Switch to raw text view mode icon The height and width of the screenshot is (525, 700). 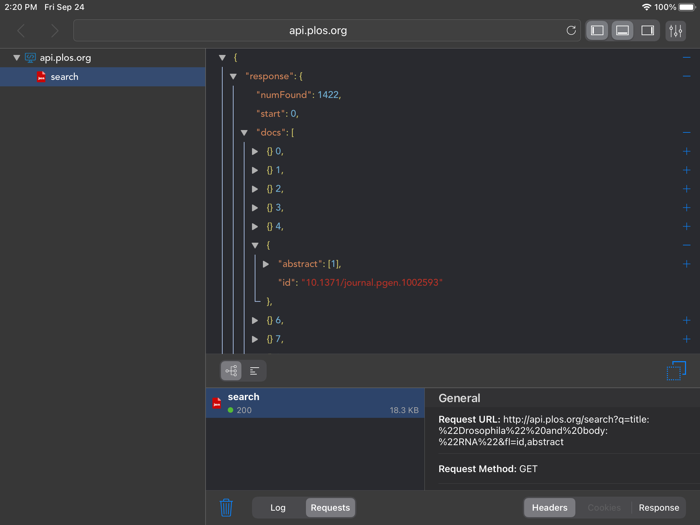(254, 371)
